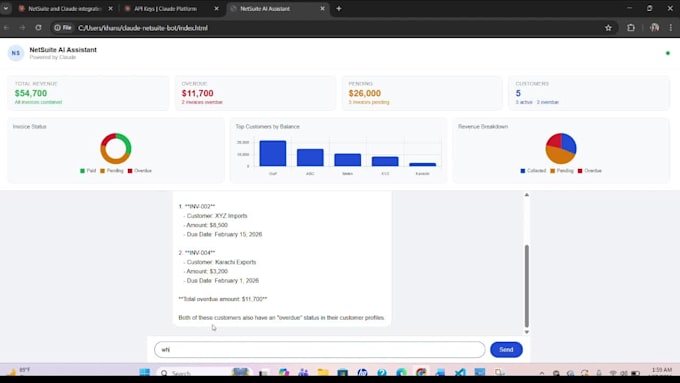
Task: Open the Chrome three-dot menu
Action: [x=670, y=28]
